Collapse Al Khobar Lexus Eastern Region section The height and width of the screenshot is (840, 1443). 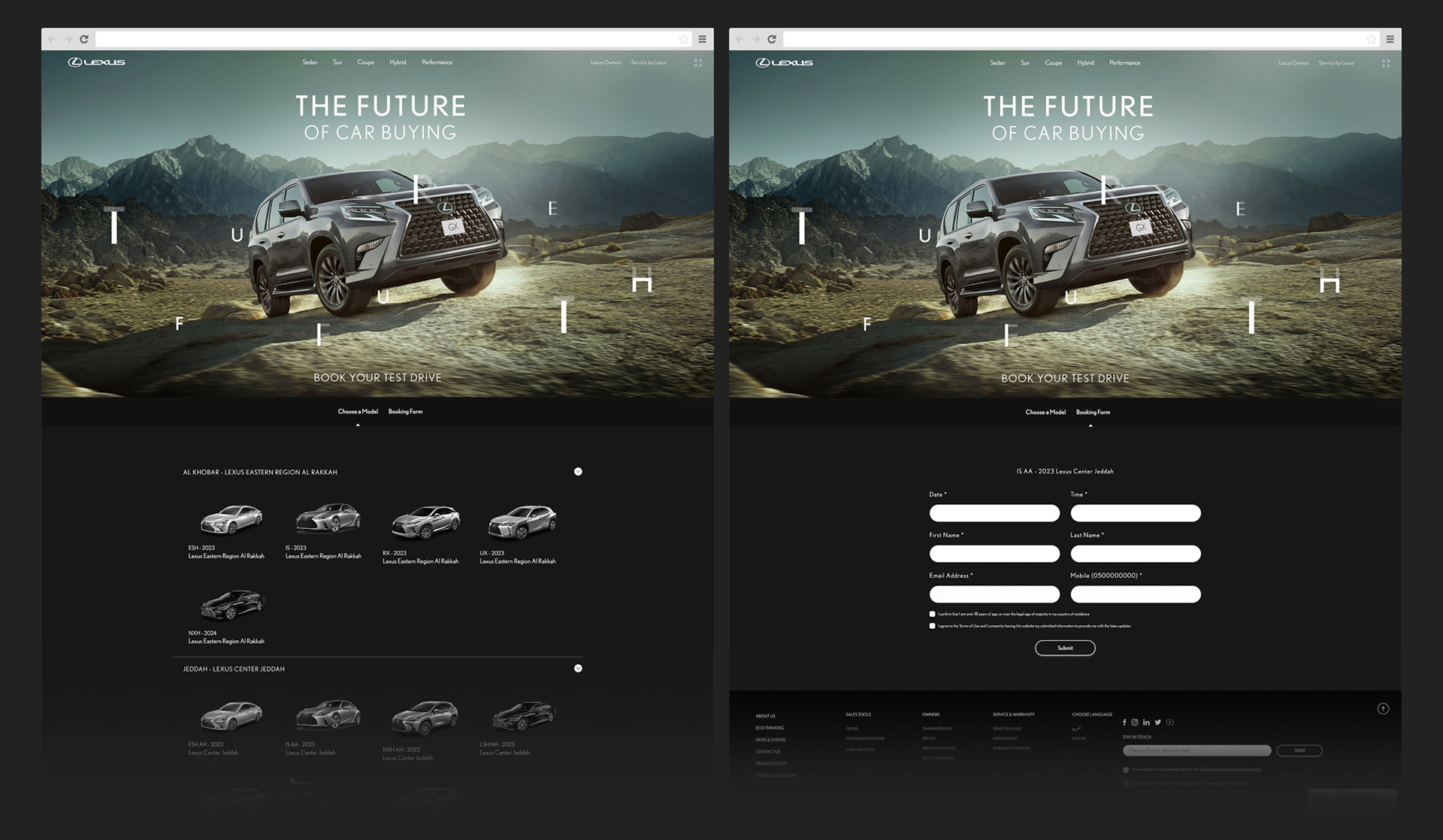pos(578,472)
